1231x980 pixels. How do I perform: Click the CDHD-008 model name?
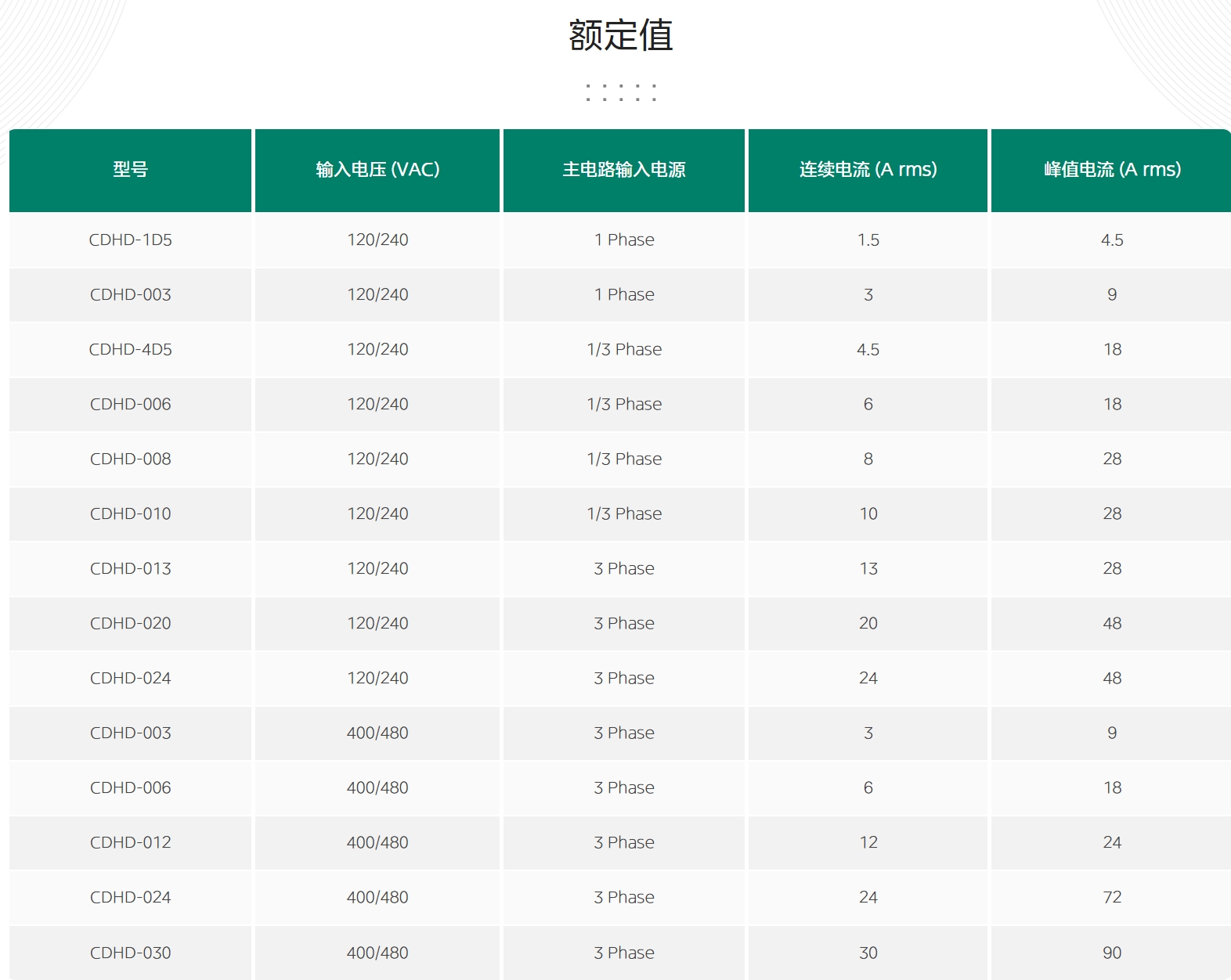point(130,459)
